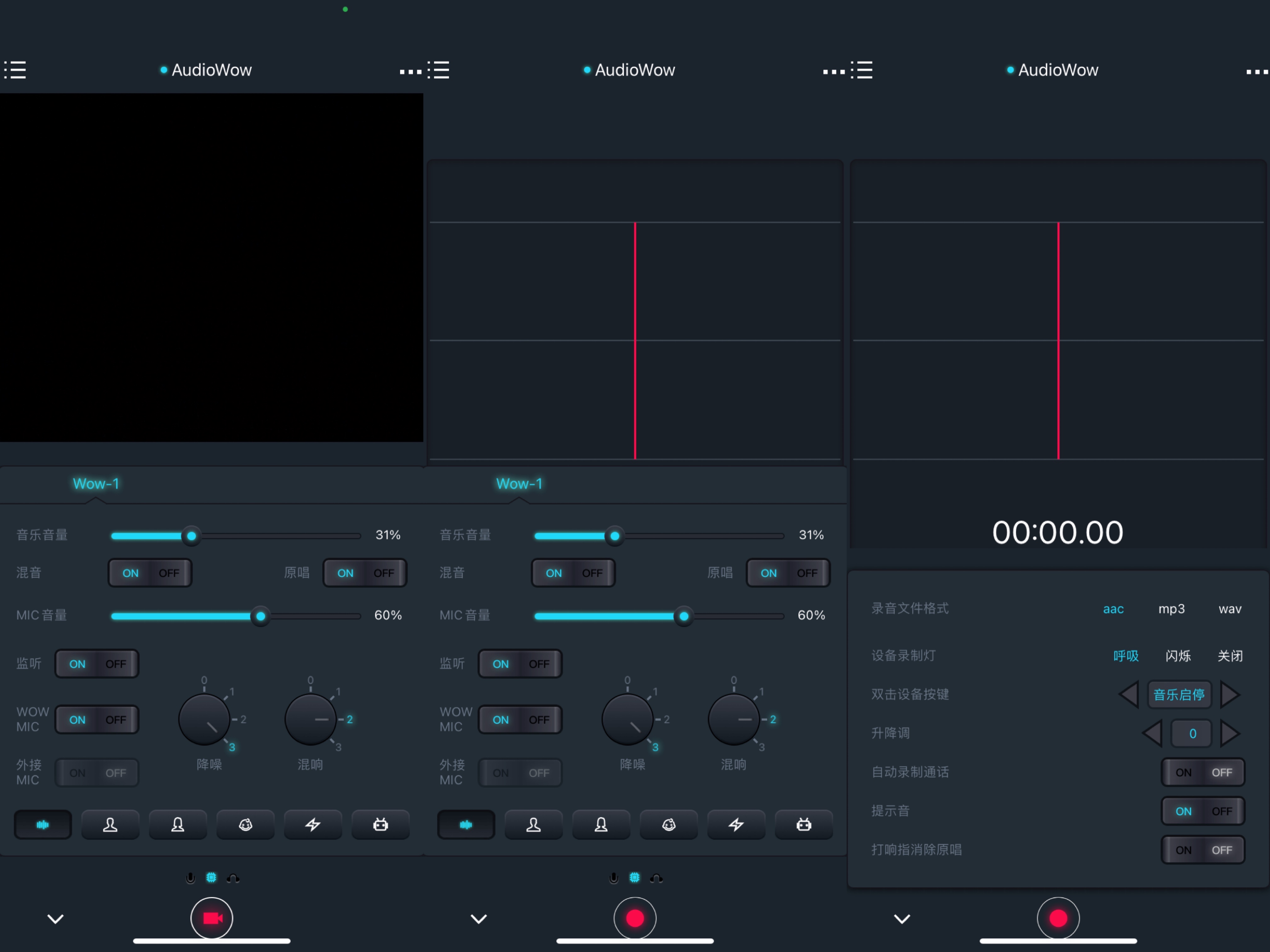This screenshot has height=952, width=1270.
Task: Choose mp3 recording file format
Action: coord(1171,609)
